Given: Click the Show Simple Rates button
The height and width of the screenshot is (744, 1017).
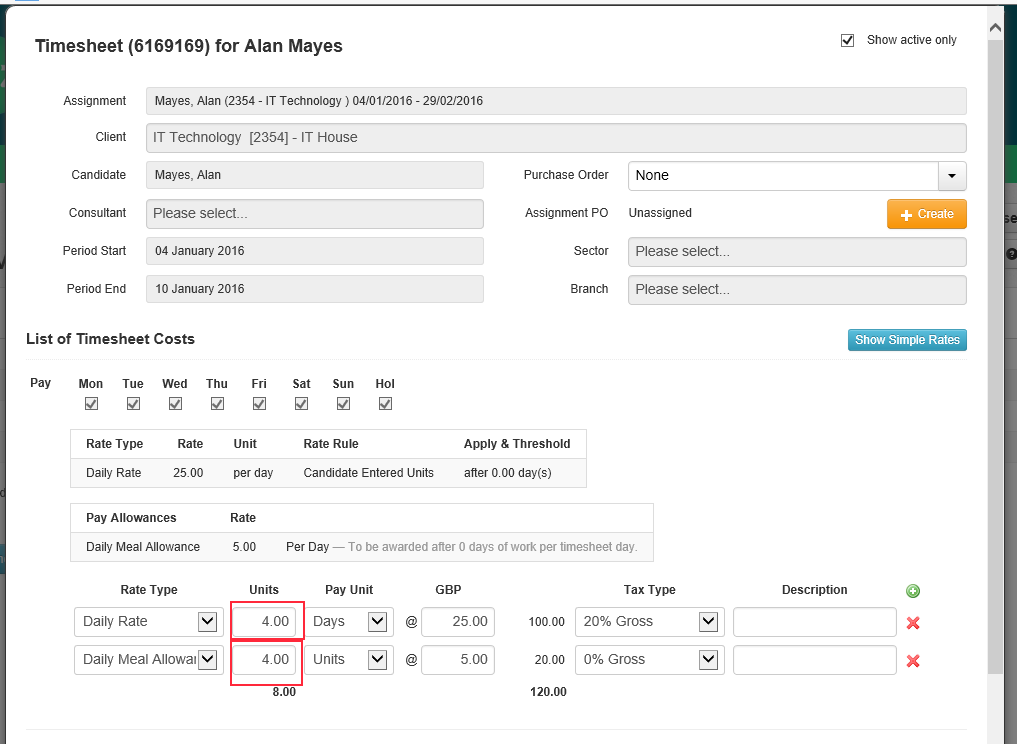Looking at the screenshot, I should tap(907, 340).
